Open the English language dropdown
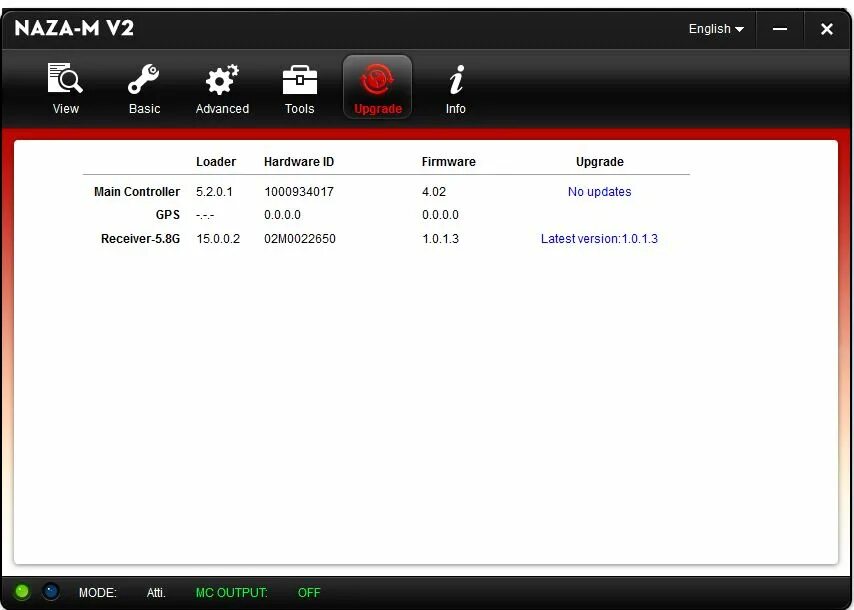 click(716, 29)
